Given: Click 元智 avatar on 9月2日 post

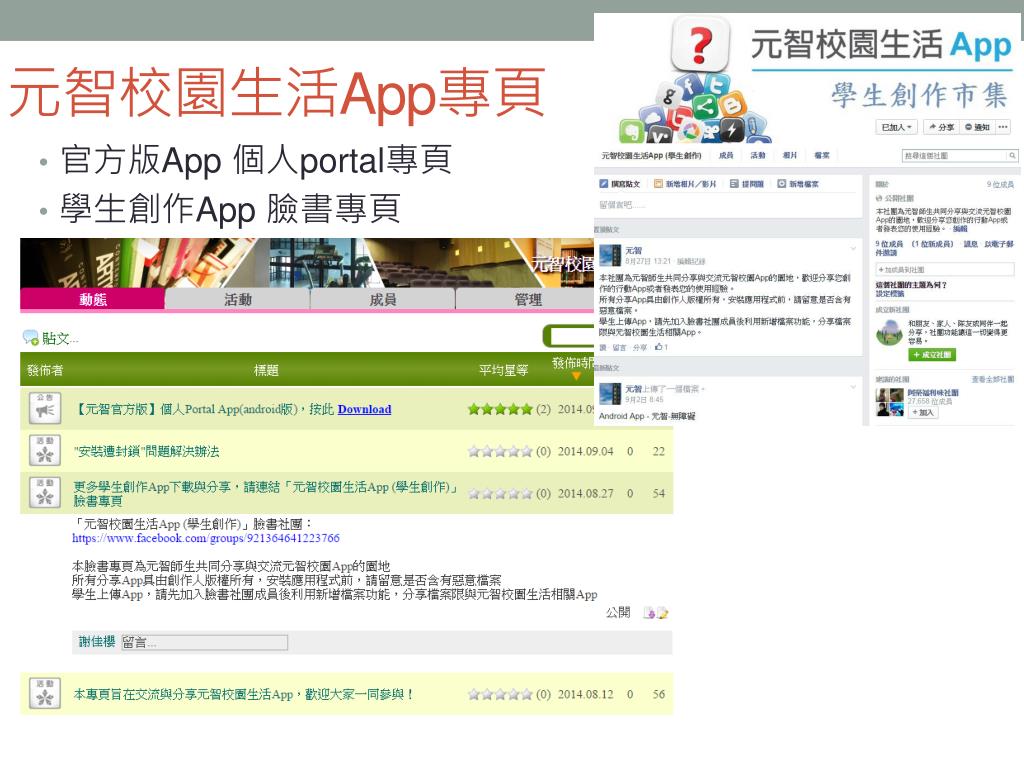Looking at the screenshot, I should pos(610,394).
